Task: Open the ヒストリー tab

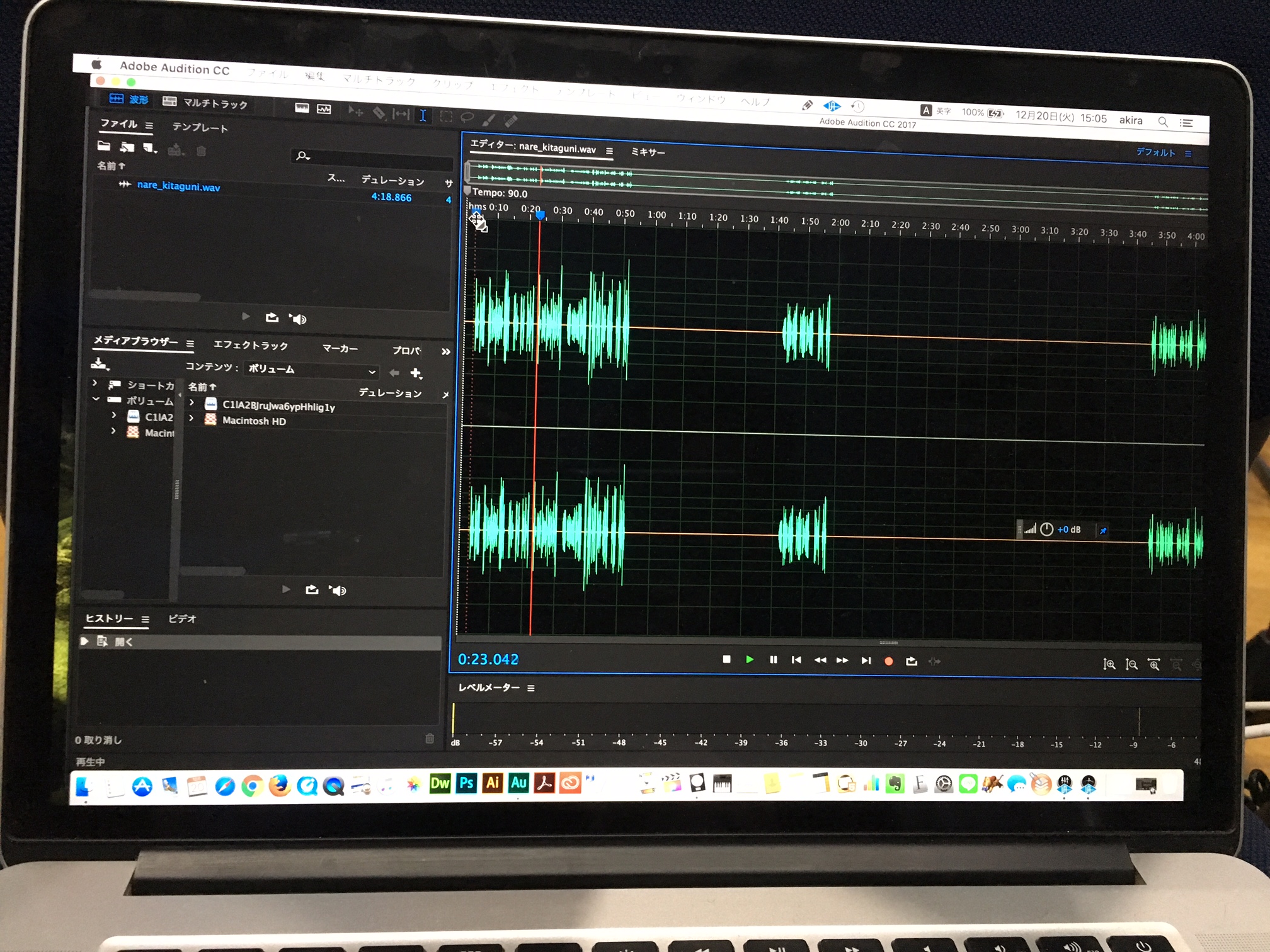Action: (x=109, y=618)
